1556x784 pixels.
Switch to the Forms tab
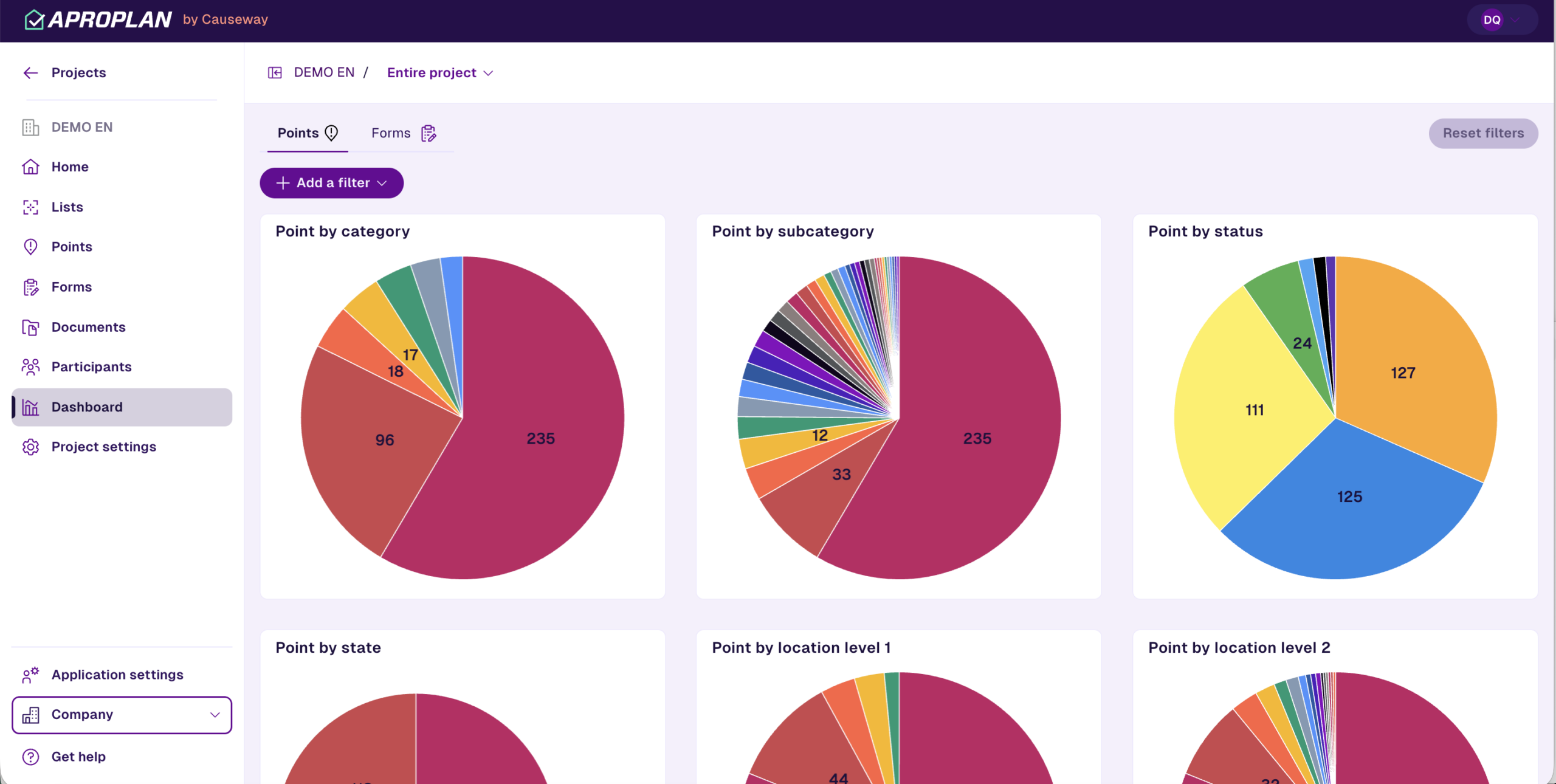[x=404, y=133]
